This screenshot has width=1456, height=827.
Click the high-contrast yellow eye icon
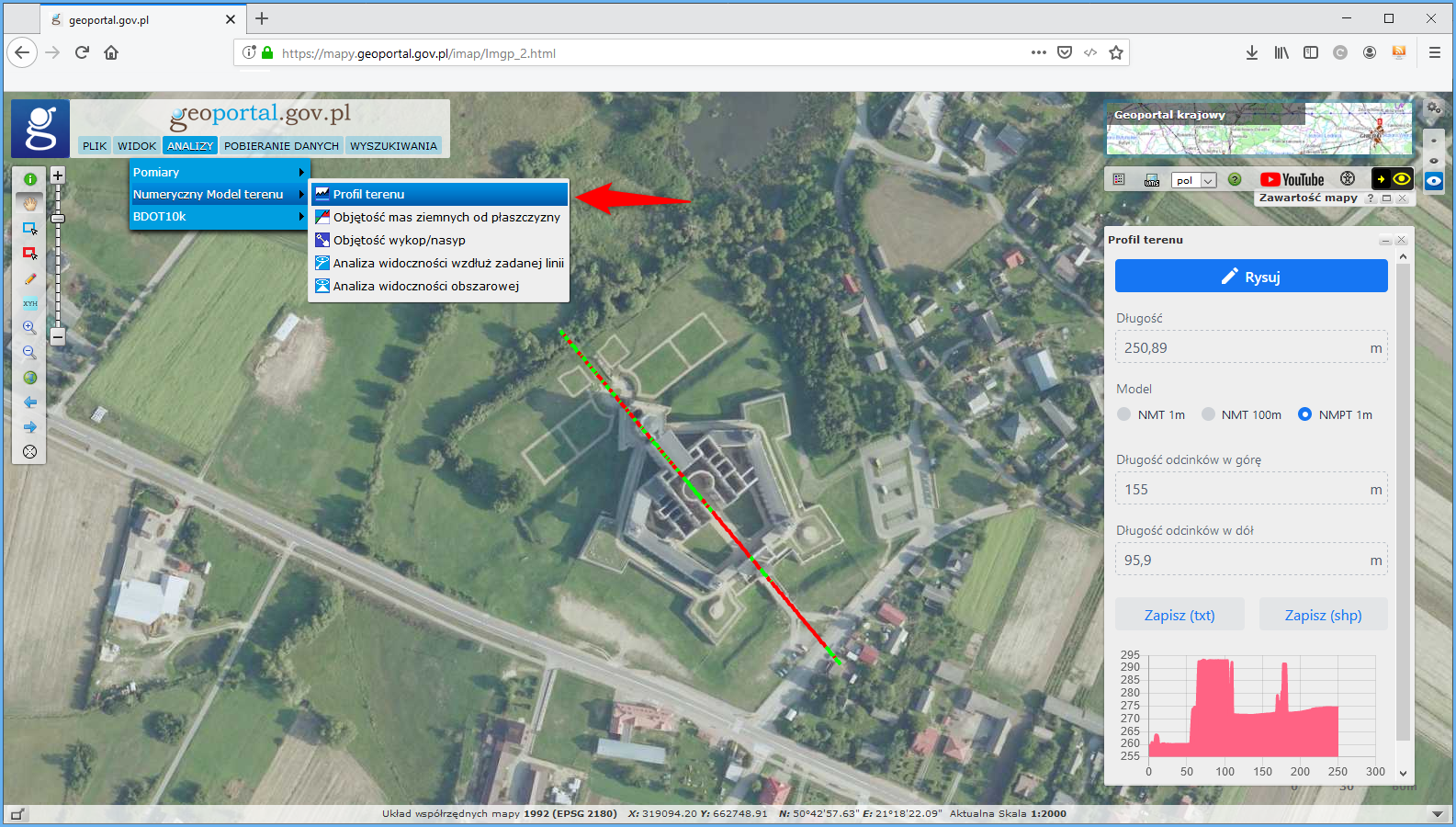pyautogui.click(x=1402, y=179)
